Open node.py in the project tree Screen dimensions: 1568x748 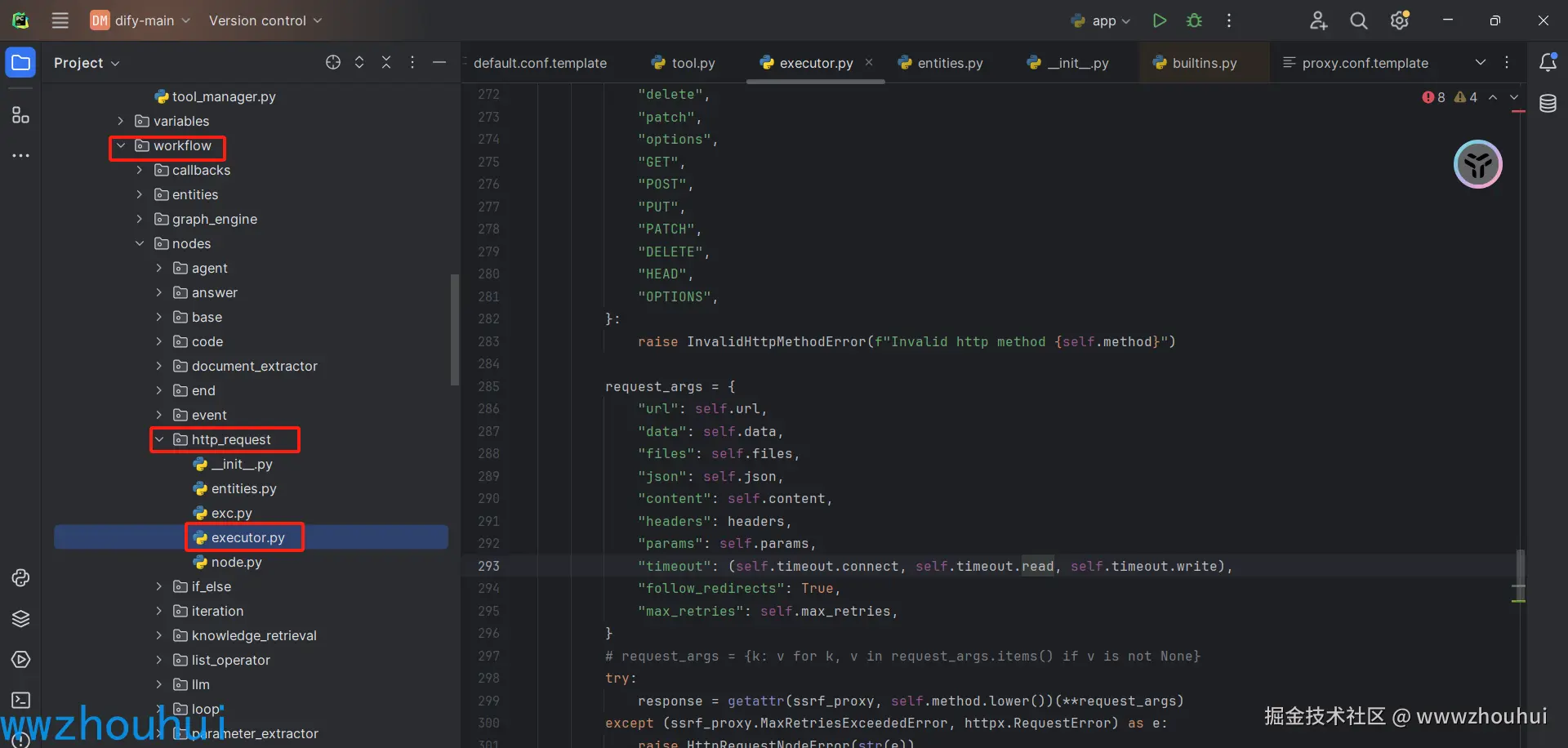(236, 563)
